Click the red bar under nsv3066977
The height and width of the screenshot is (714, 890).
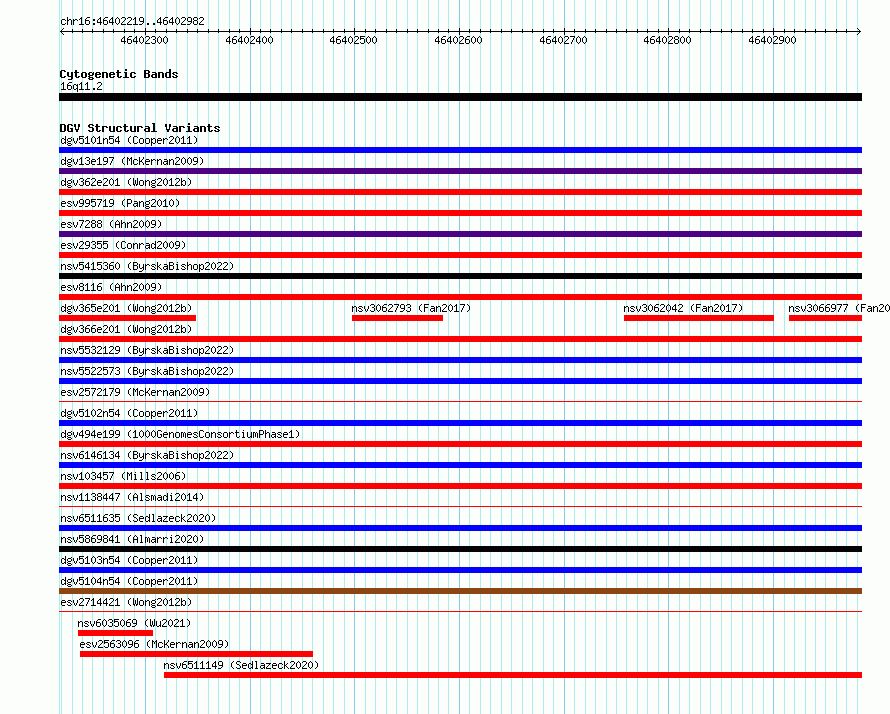click(825, 318)
